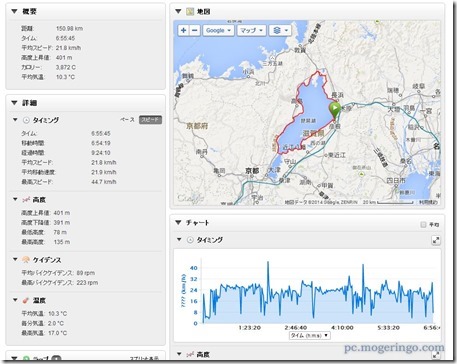Click the max cadence value 223 rpm
Viewport: 457px width, 364px height.
87,283
